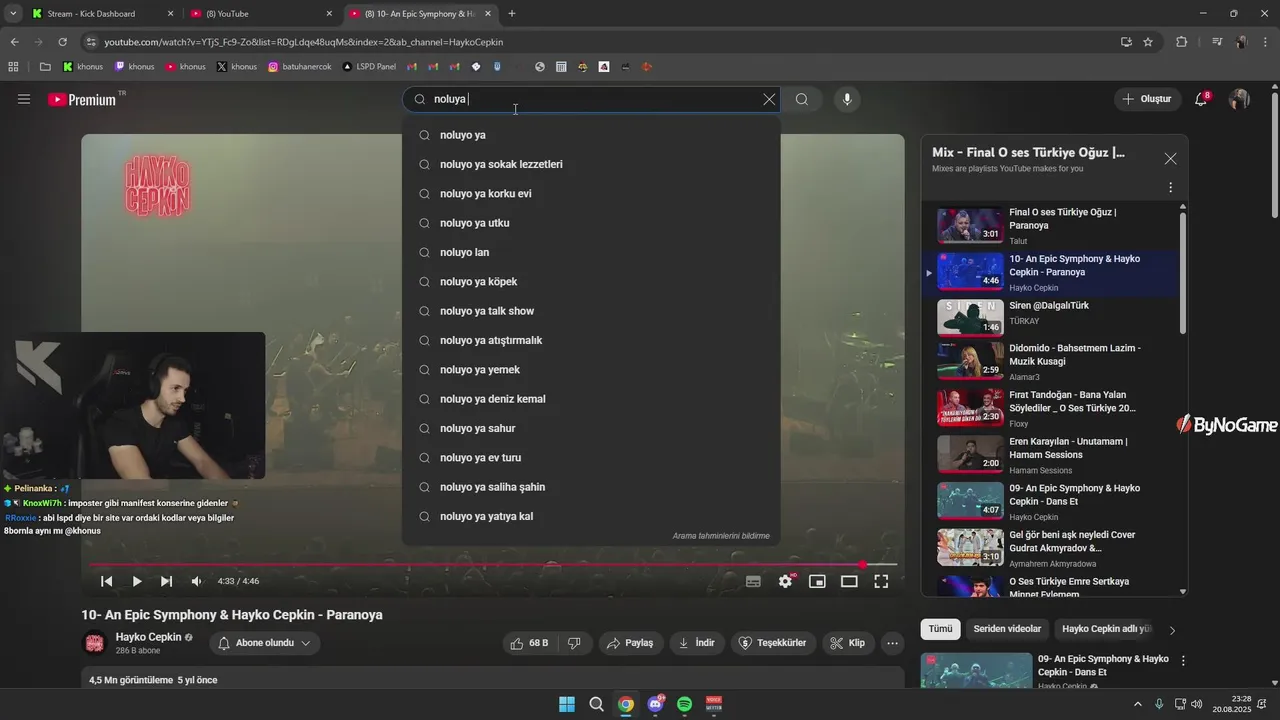Viewport: 1280px width, 720px height.
Task: Toggle theater mode view
Action: (x=849, y=581)
